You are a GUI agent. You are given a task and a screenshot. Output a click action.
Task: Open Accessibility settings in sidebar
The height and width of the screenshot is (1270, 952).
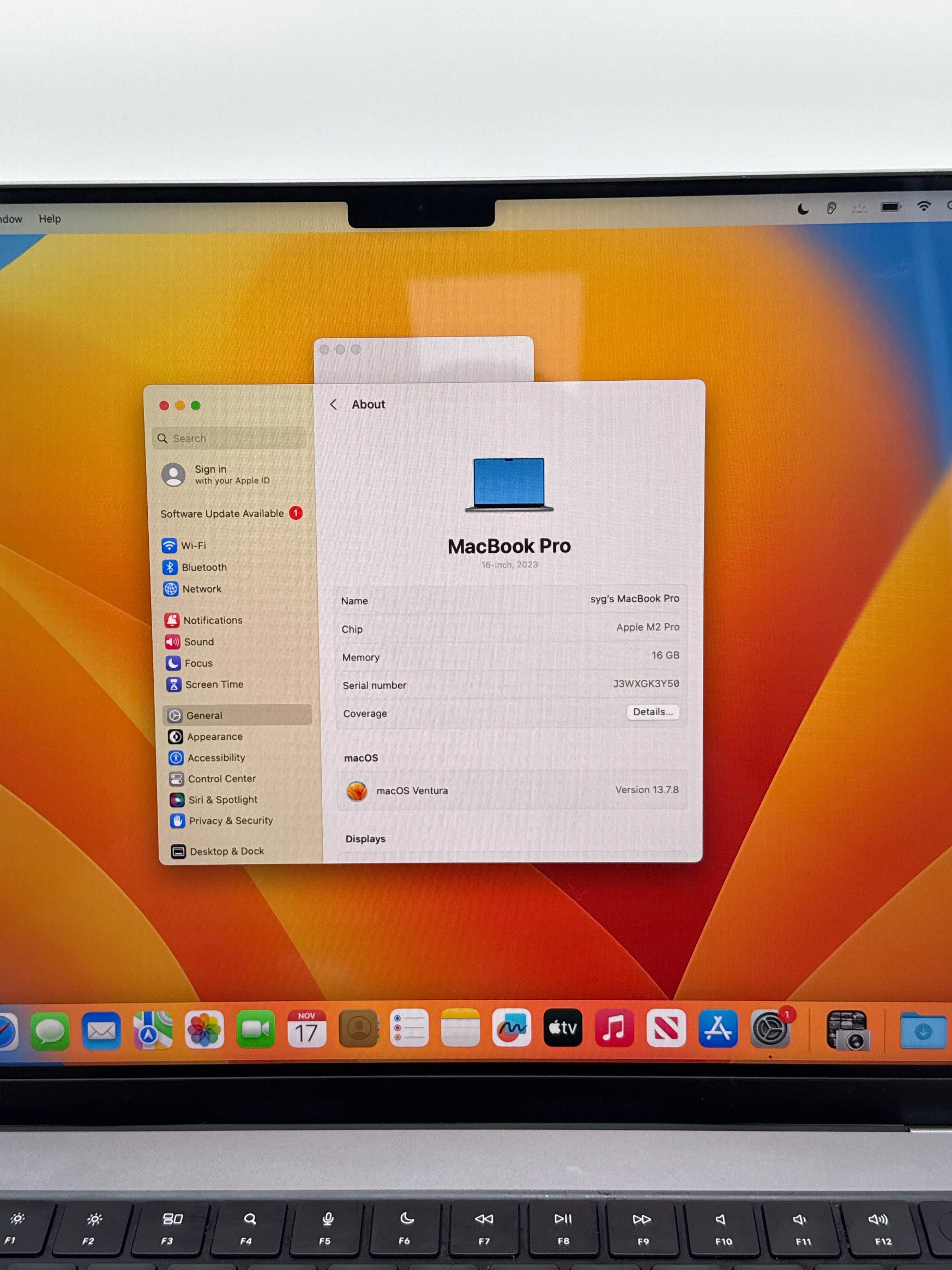point(207,757)
